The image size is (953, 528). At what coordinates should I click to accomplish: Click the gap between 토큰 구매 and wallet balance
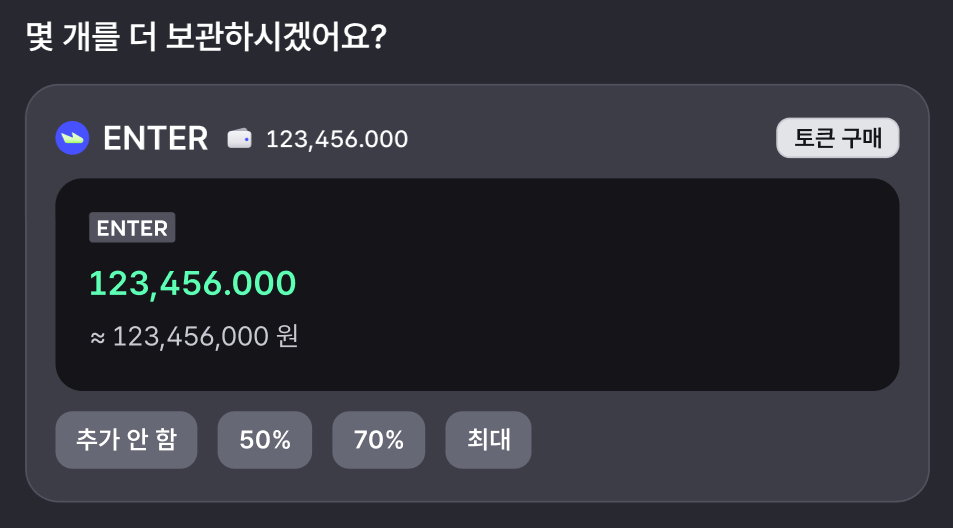point(593,139)
